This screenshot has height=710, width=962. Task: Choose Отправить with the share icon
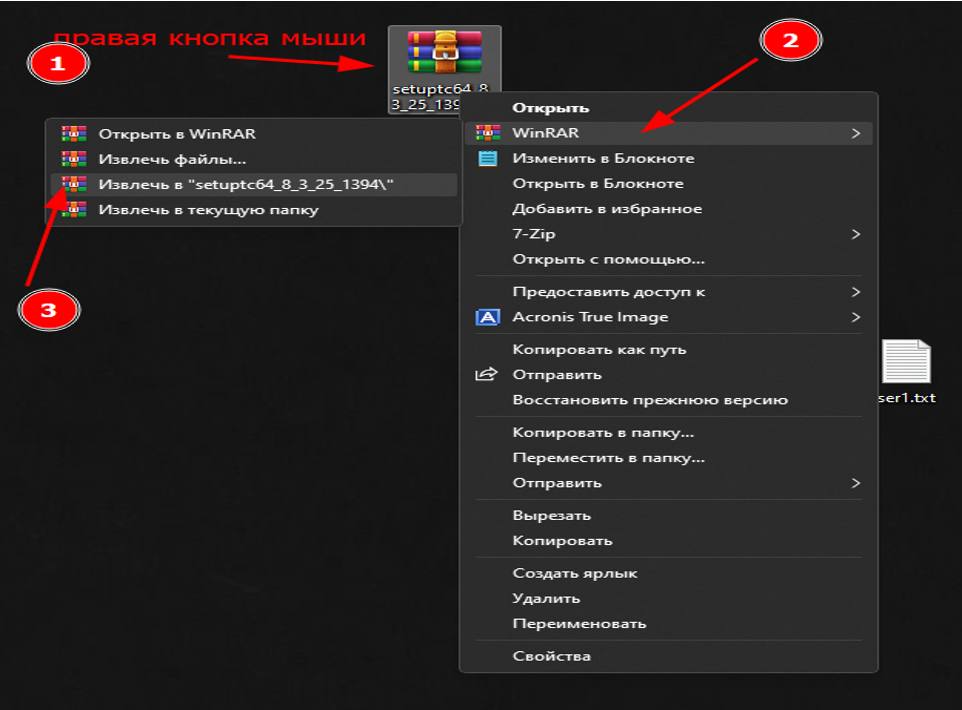[x=669, y=375]
